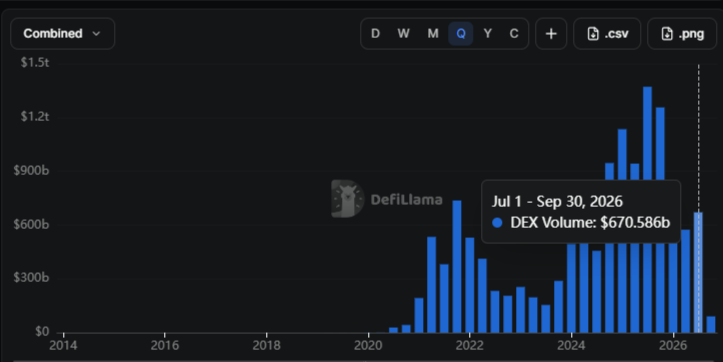Select the Q quarterly interval
Screen dimensions: 723x362
click(461, 34)
